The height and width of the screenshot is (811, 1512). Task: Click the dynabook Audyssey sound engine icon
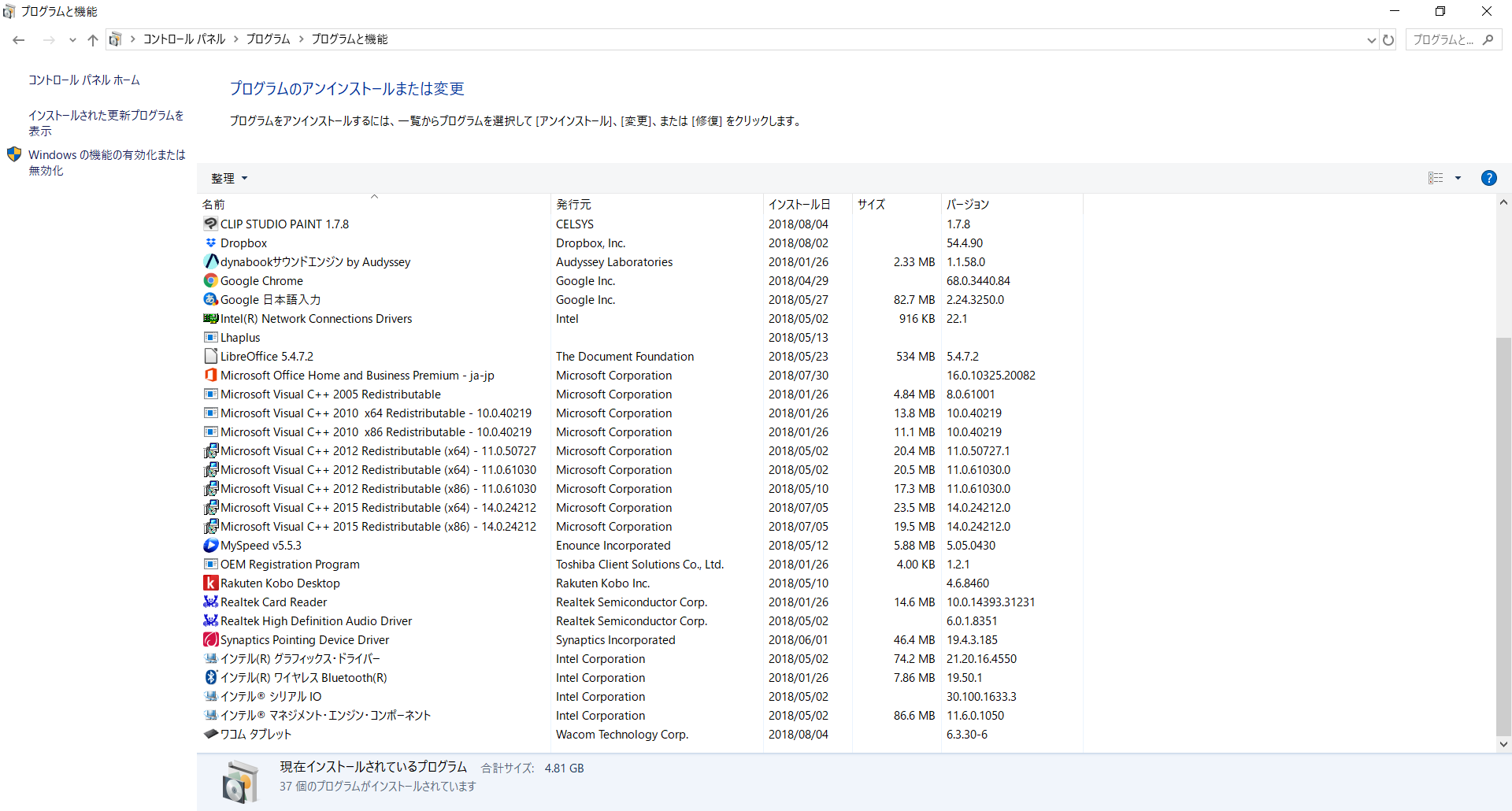tap(210, 262)
